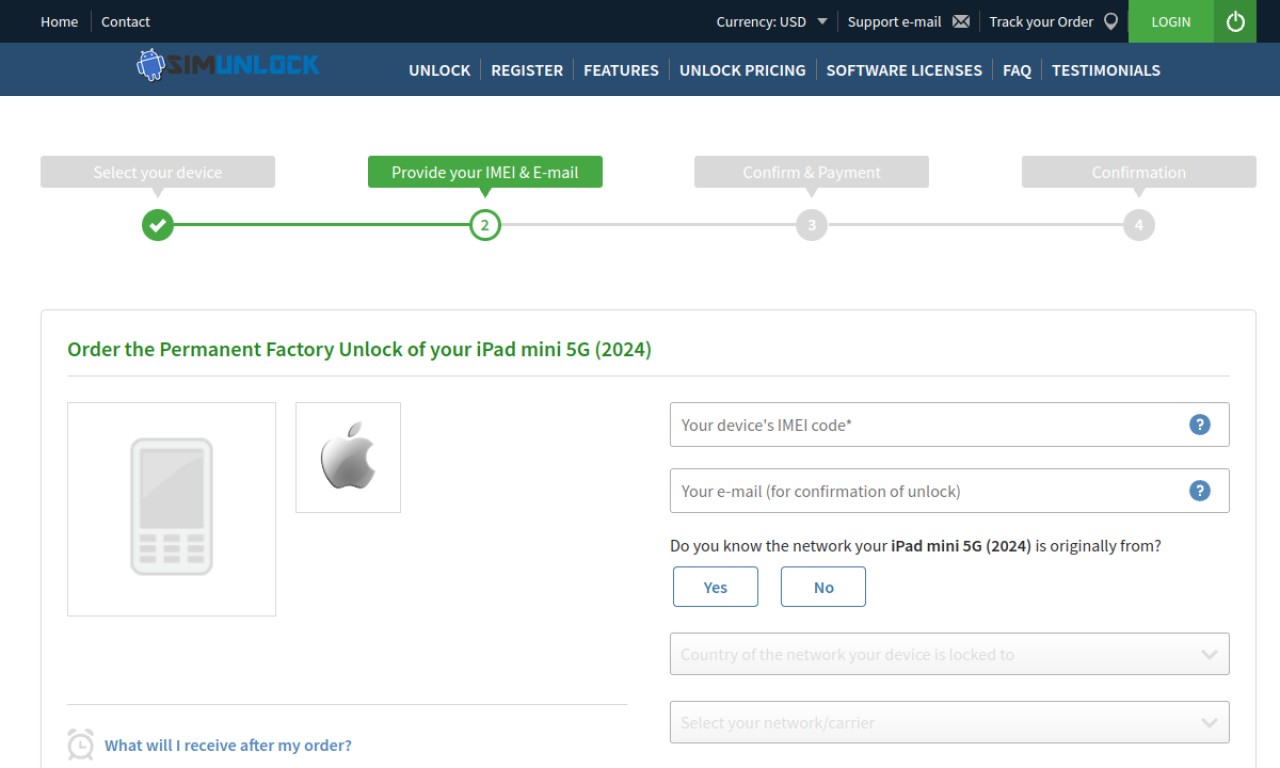The height and width of the screenshot is (768, 1280).
Task: Select the Provide your IMEI & E-mail step
Action: (x=485, y=172)
